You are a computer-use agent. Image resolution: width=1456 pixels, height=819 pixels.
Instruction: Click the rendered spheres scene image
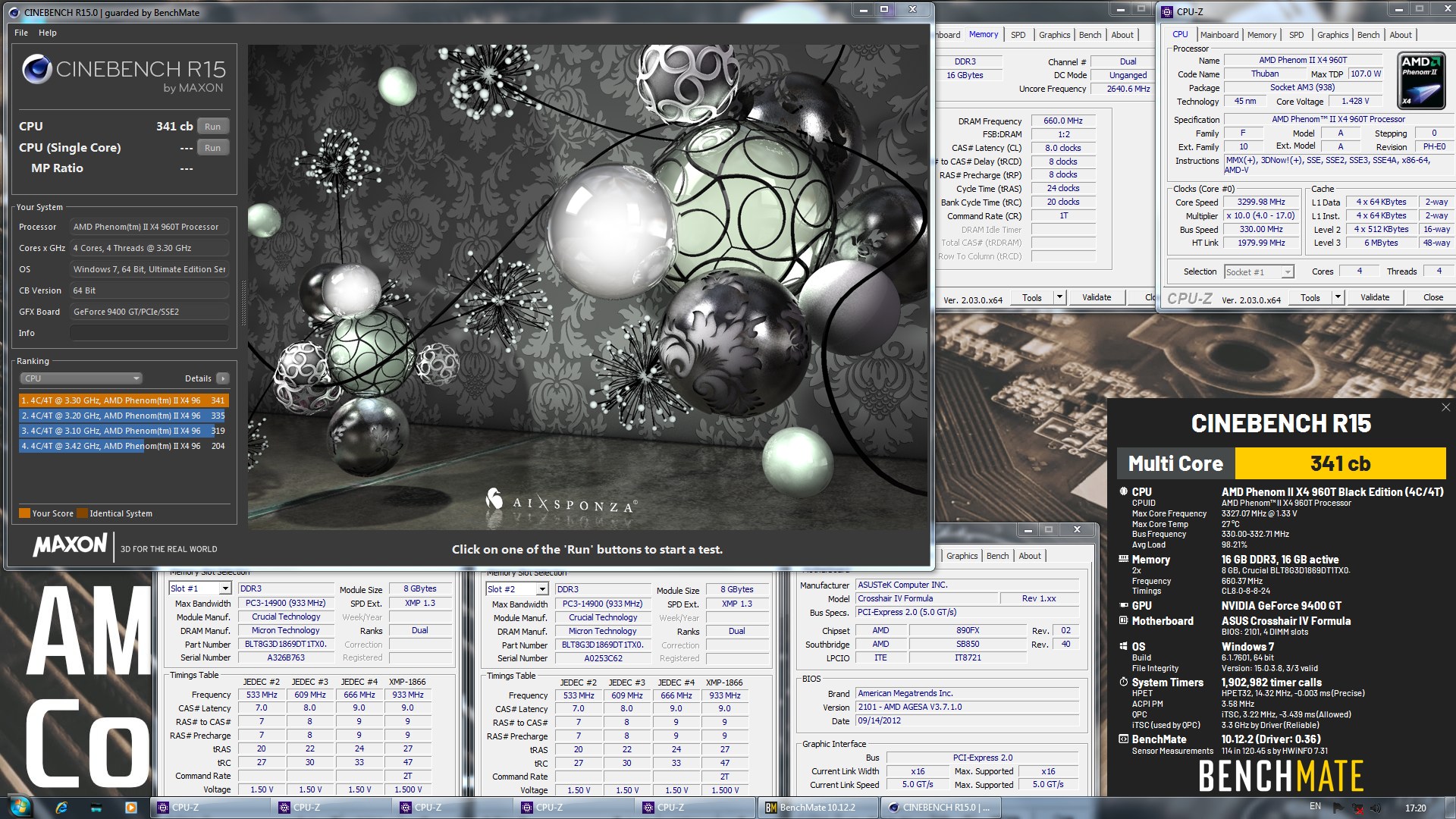tap(588, 287)
